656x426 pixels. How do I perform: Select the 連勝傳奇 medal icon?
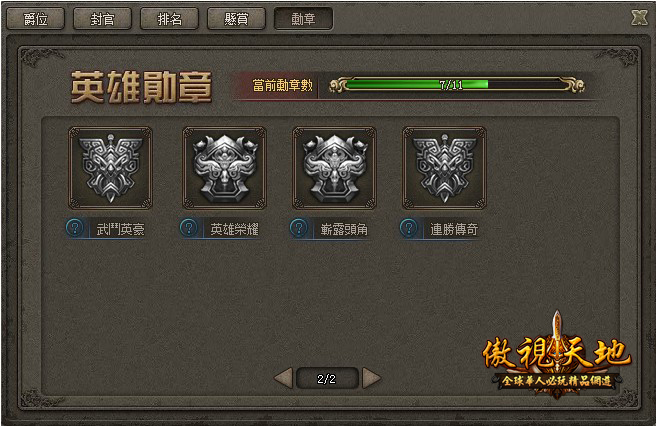[x=444, y=168]
